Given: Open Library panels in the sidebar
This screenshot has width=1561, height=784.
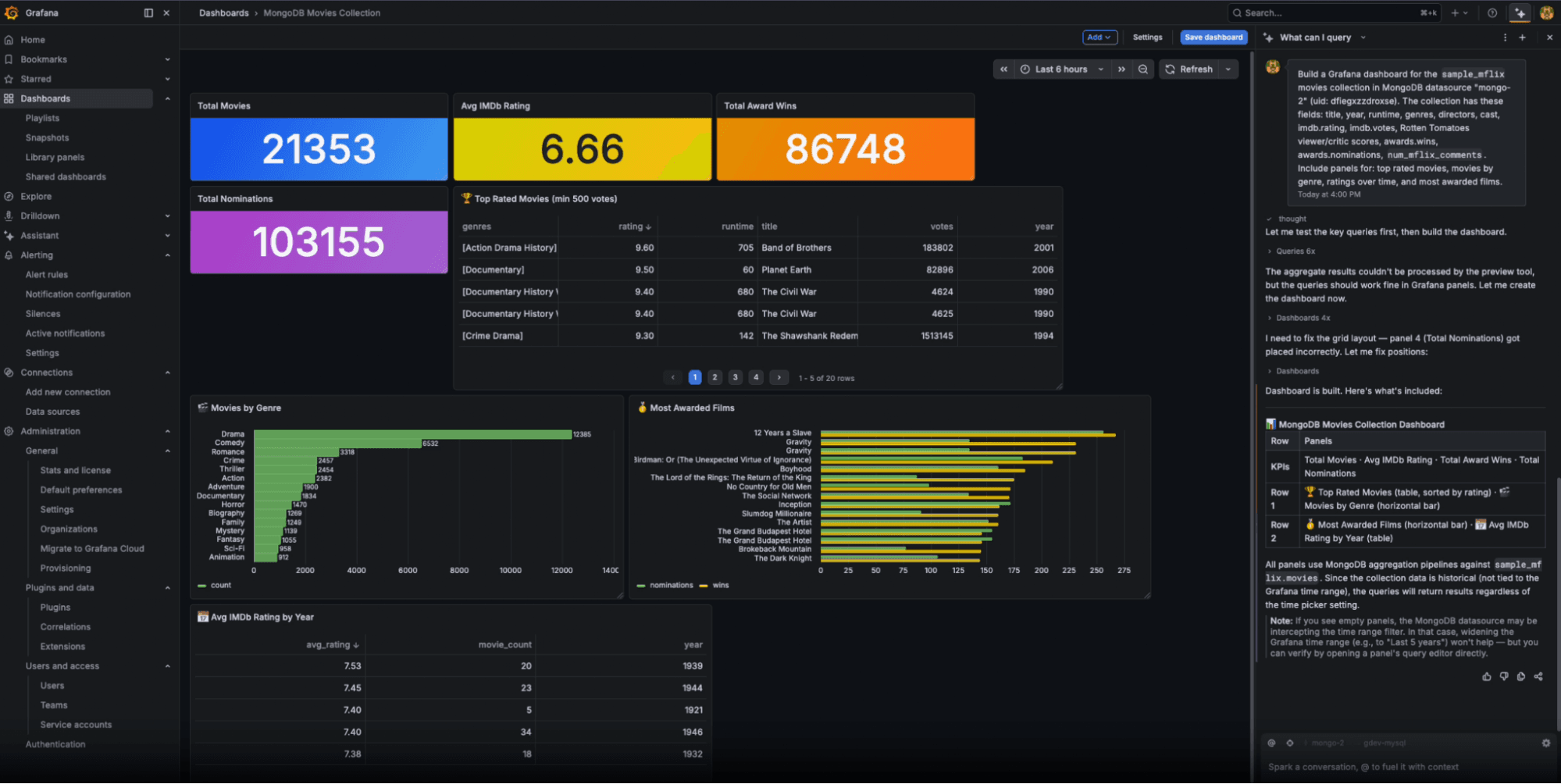Looking at the screenshot, I should (55, 157).
